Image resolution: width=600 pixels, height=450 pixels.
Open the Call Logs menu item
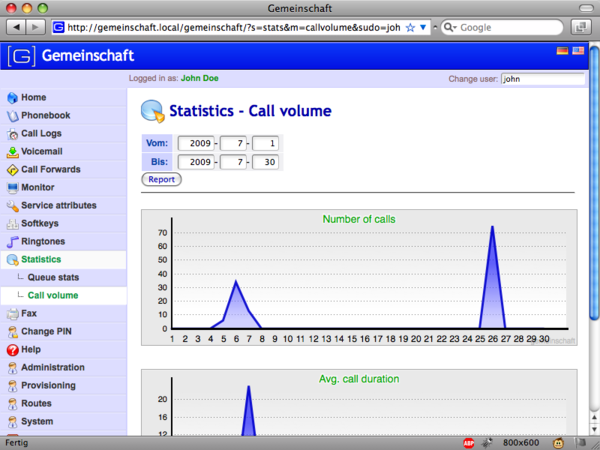coord(41,134)
